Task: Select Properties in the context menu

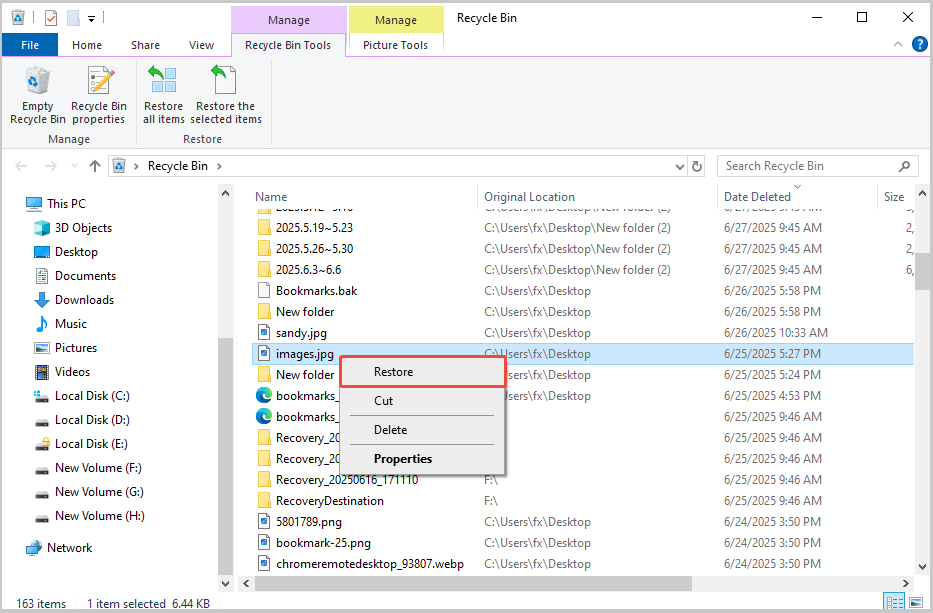Action: [403, 459]
